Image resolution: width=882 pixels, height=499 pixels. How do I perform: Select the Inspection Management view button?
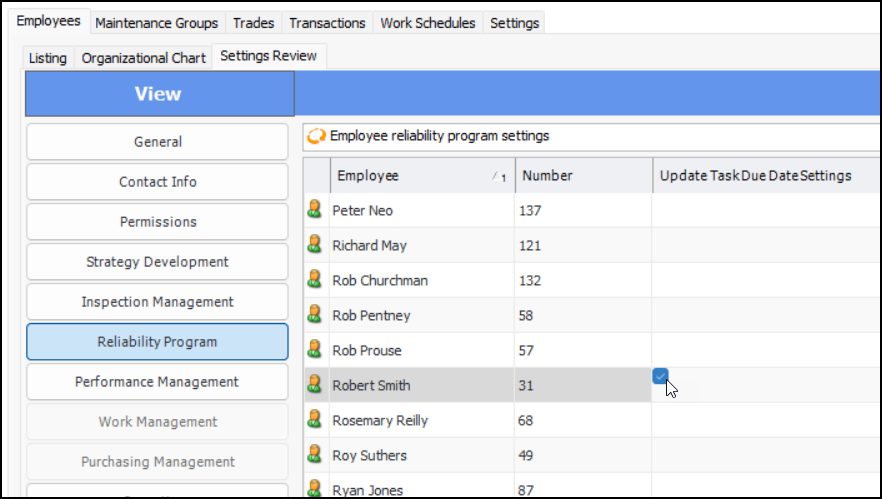(x=157, y=302)
